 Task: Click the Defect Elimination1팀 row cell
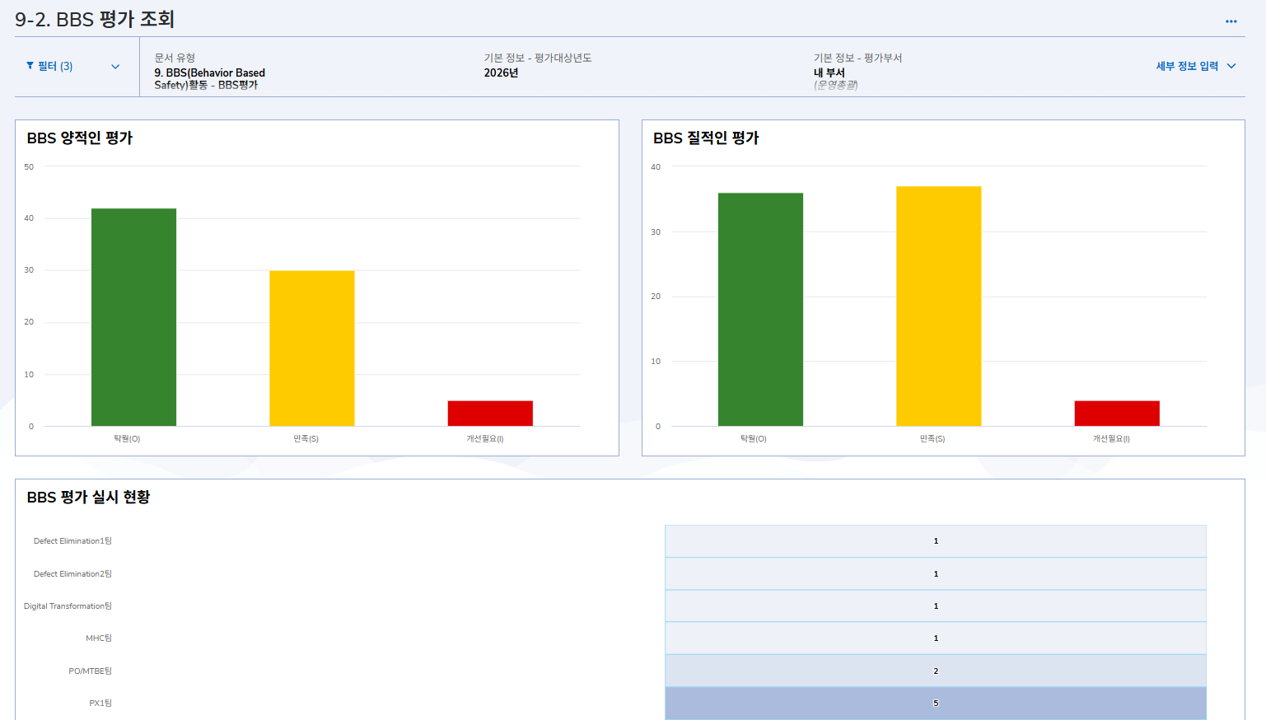tap(935, 541)
